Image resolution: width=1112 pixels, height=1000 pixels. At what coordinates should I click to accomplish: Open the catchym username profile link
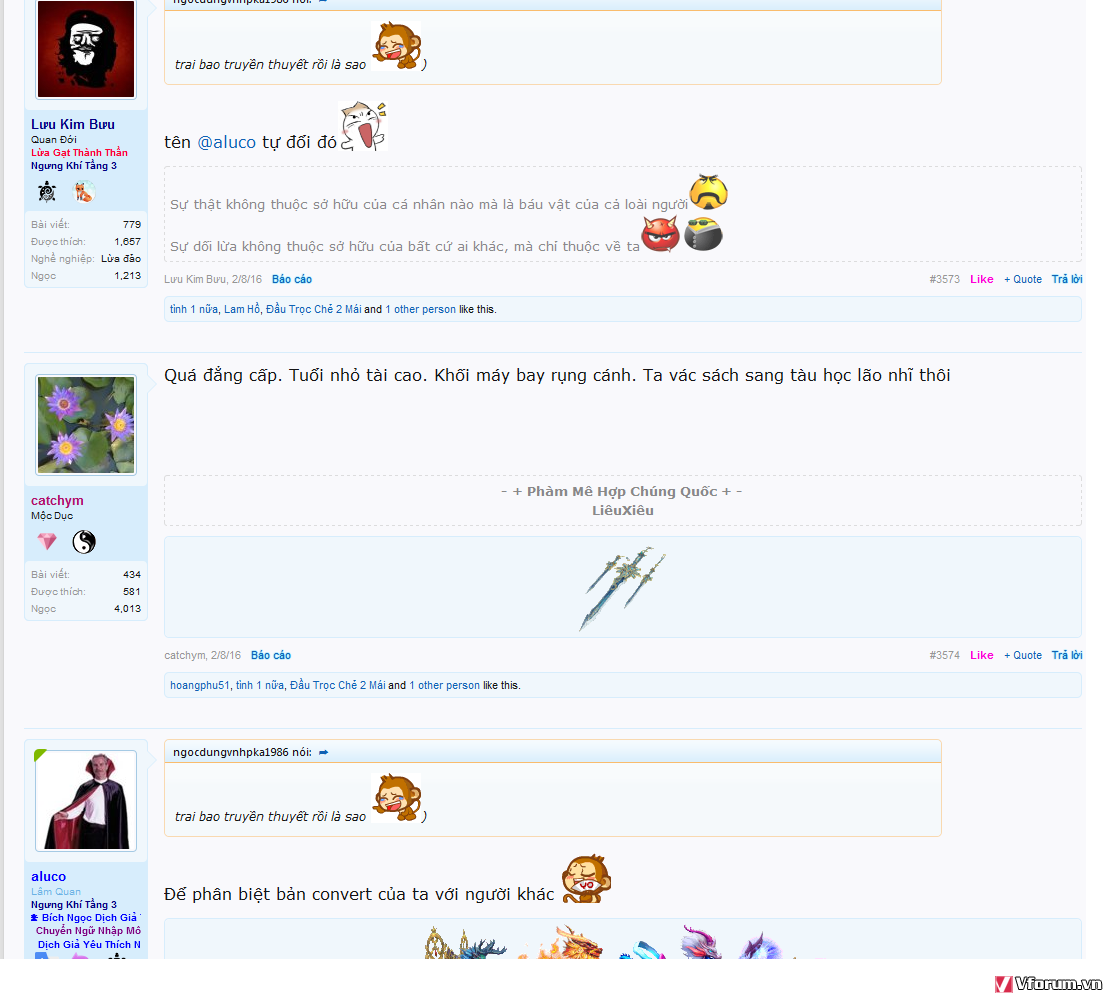coord(57,500)
